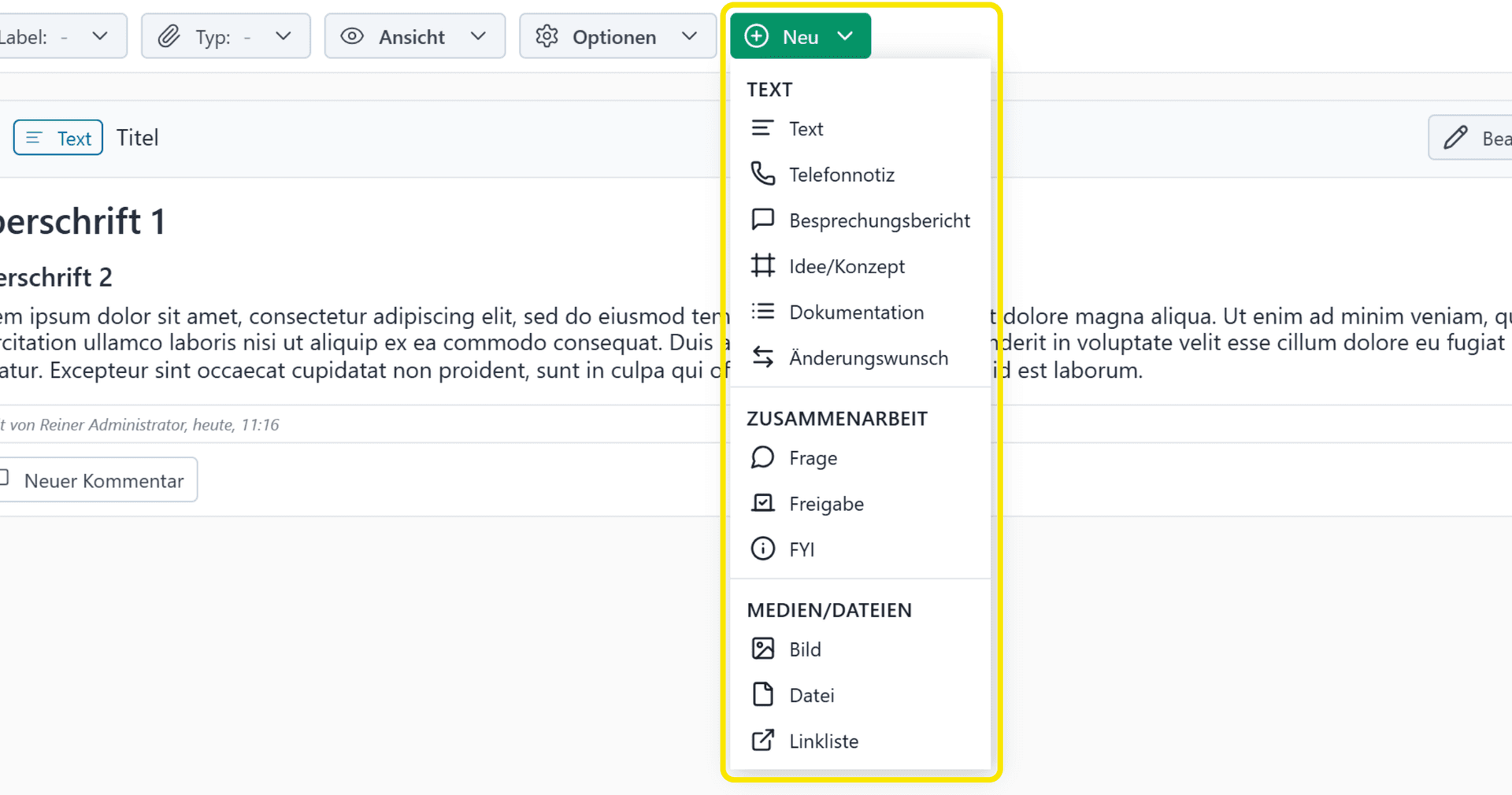This screenshot has width=1512, height=795.
Task: Expand the Optionen dropdown menu
Action: pos(617,36)
